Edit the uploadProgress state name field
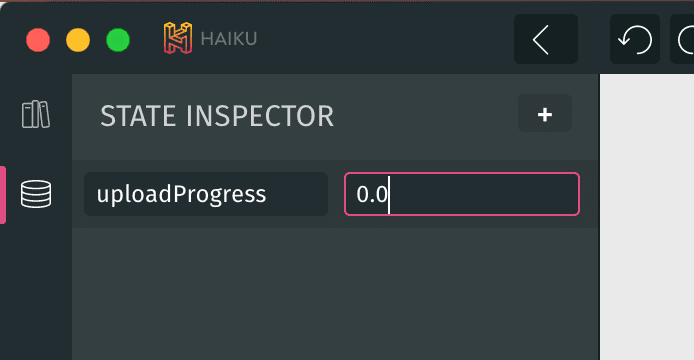Viewport: 694px width, 360px height. (206, 194)
